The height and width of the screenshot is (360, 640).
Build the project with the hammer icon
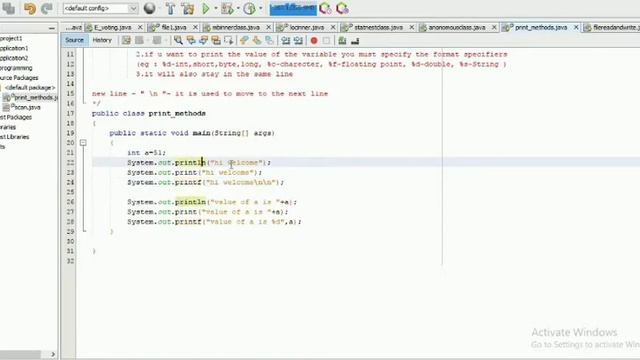coord(171,8)
